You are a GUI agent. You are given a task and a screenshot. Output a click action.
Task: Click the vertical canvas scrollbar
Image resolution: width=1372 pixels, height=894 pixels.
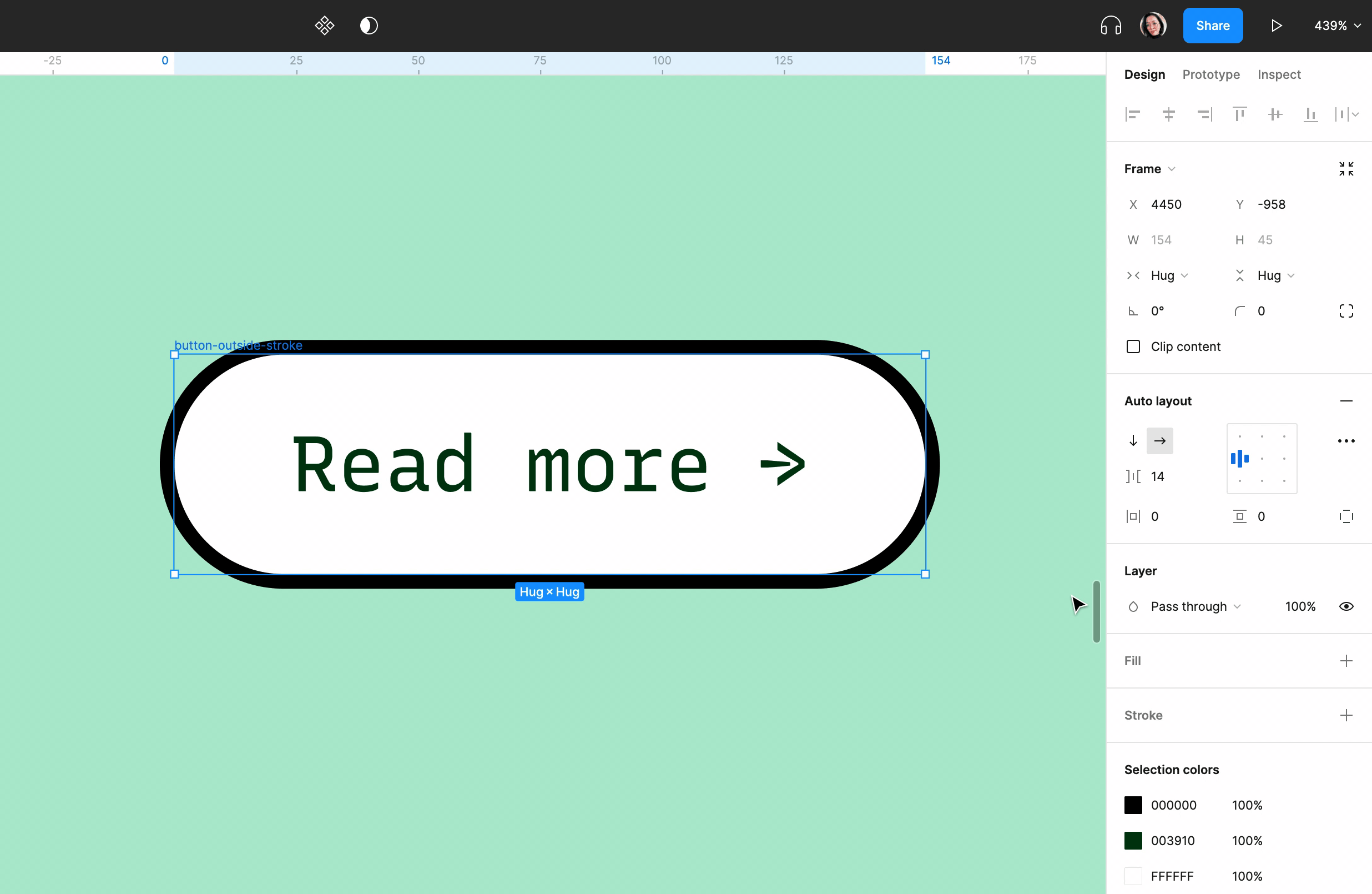(1097, 611)
